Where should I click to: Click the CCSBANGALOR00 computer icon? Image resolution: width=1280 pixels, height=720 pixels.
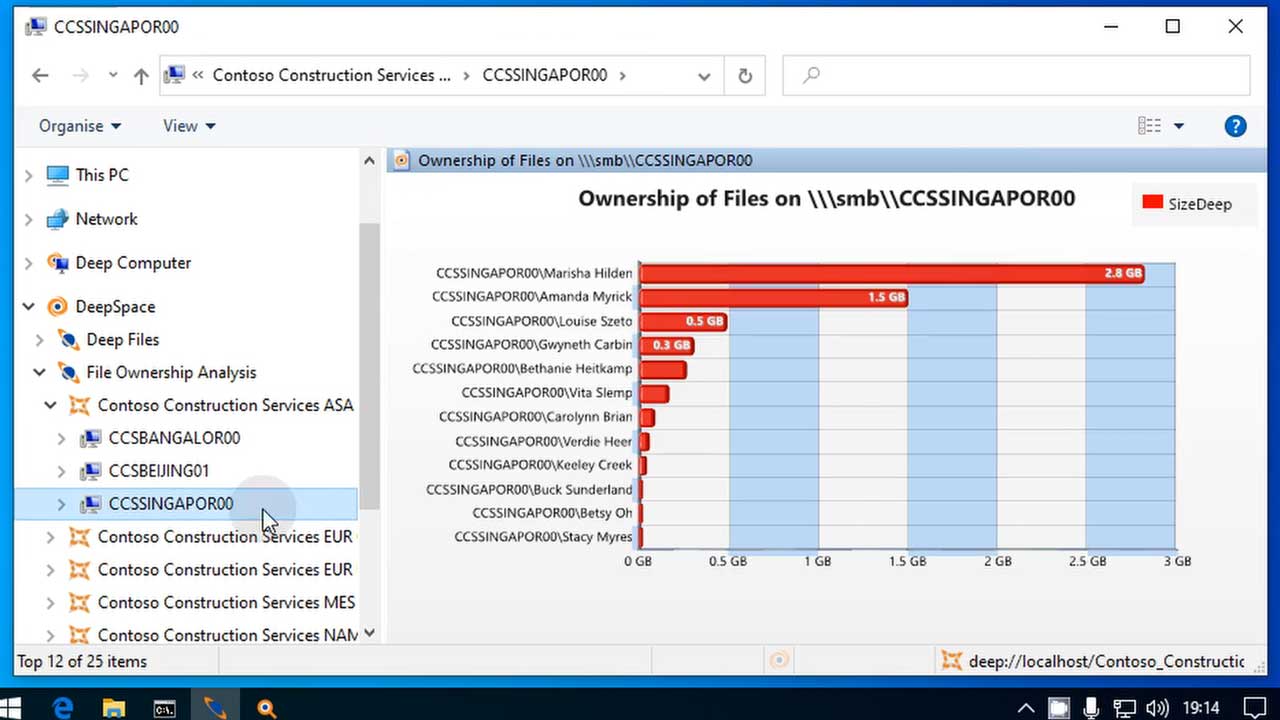click(90, 438)
